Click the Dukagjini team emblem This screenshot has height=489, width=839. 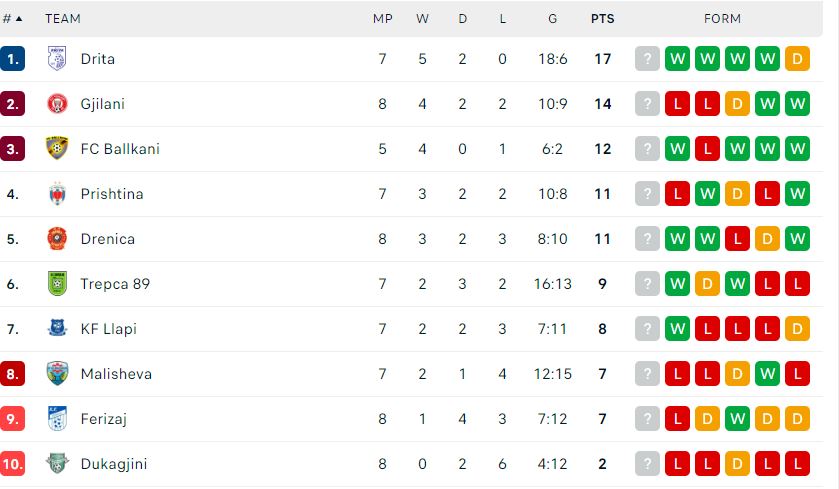click(57, 463)
